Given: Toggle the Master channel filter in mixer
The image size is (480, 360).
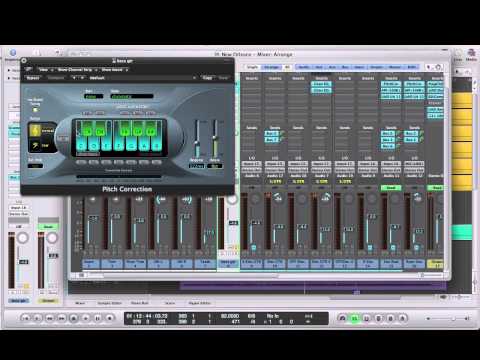Looking at the screenshot, I should coord(394,67).
